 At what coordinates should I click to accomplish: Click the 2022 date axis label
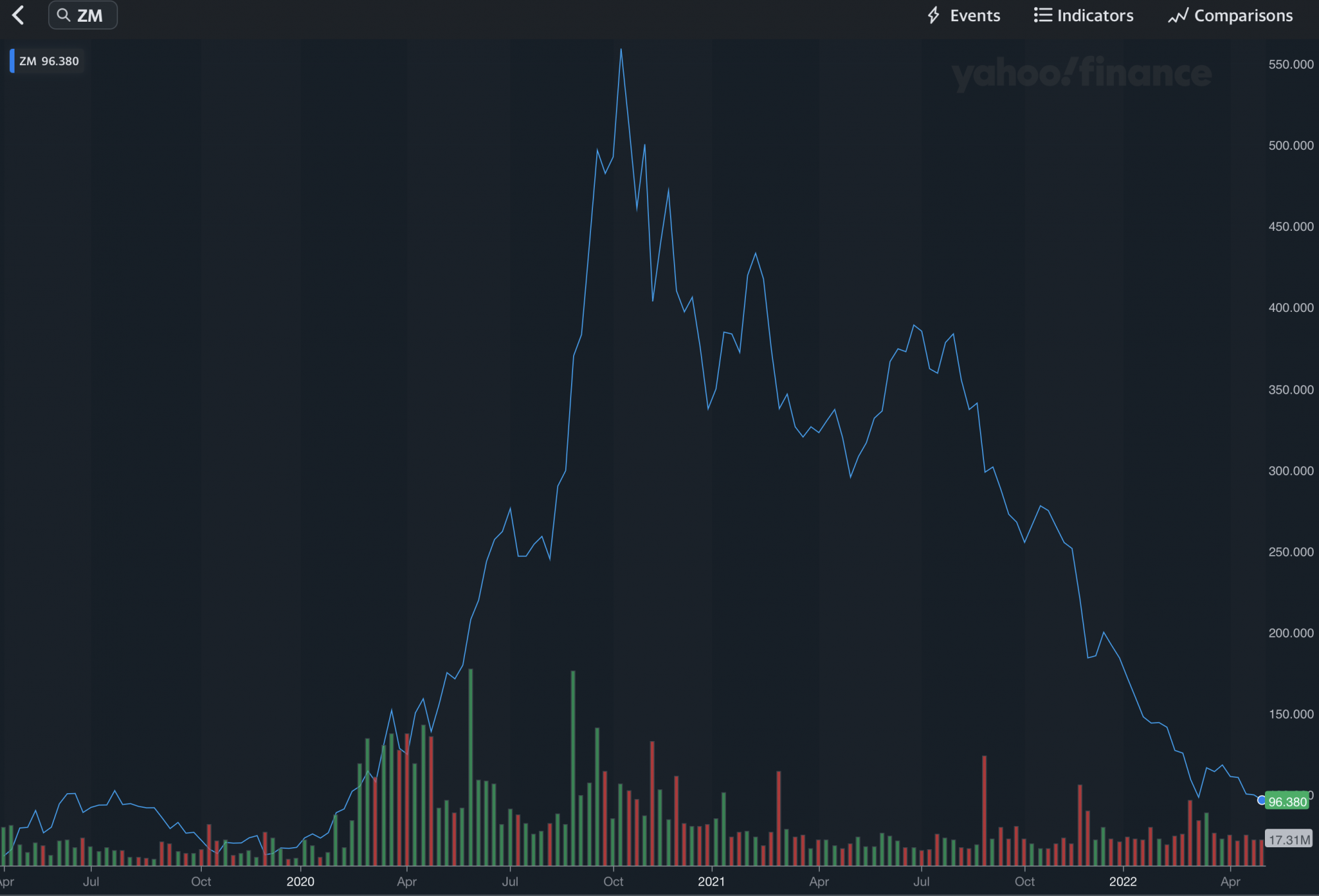[1122, 881]
